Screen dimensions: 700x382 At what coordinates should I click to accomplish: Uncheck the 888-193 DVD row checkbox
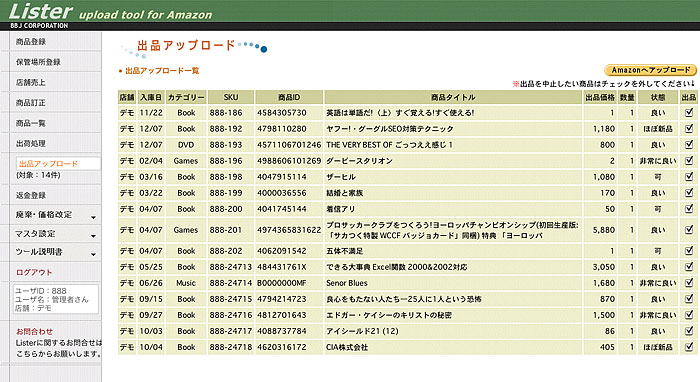tap(688, 145)
